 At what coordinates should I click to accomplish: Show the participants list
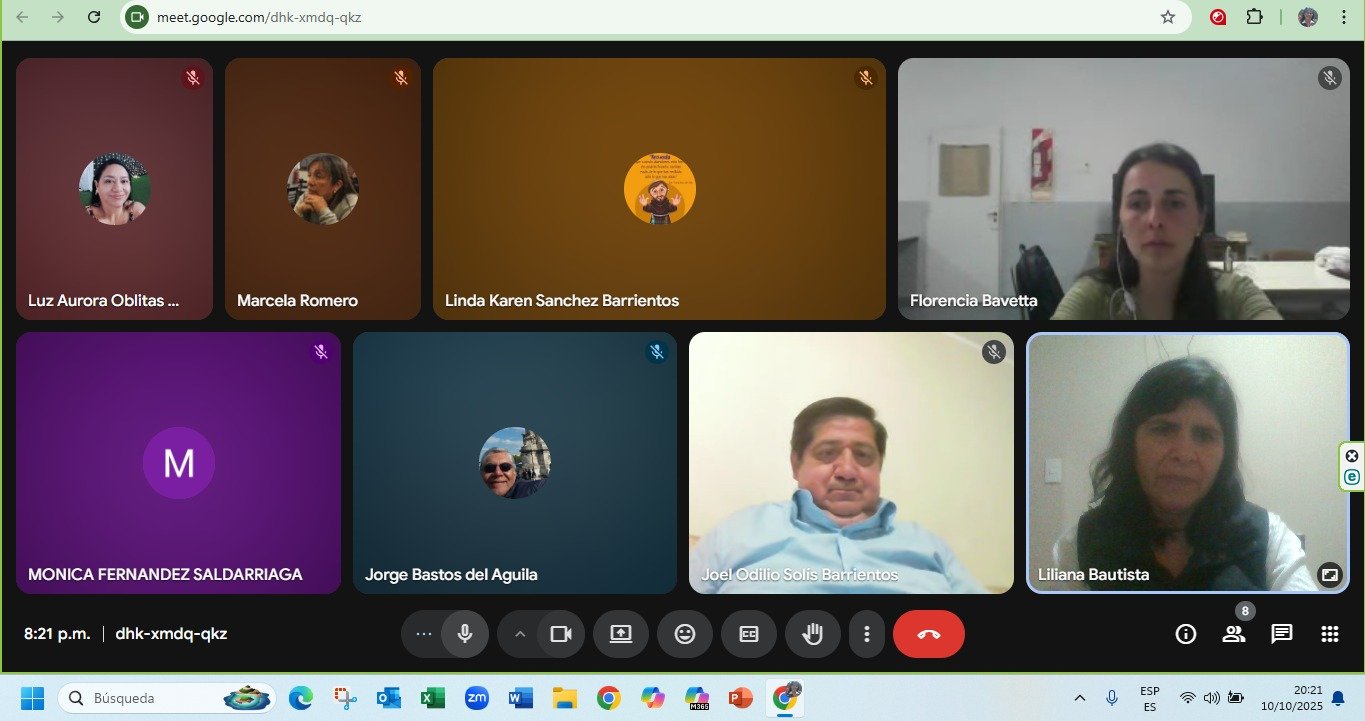1234,634
